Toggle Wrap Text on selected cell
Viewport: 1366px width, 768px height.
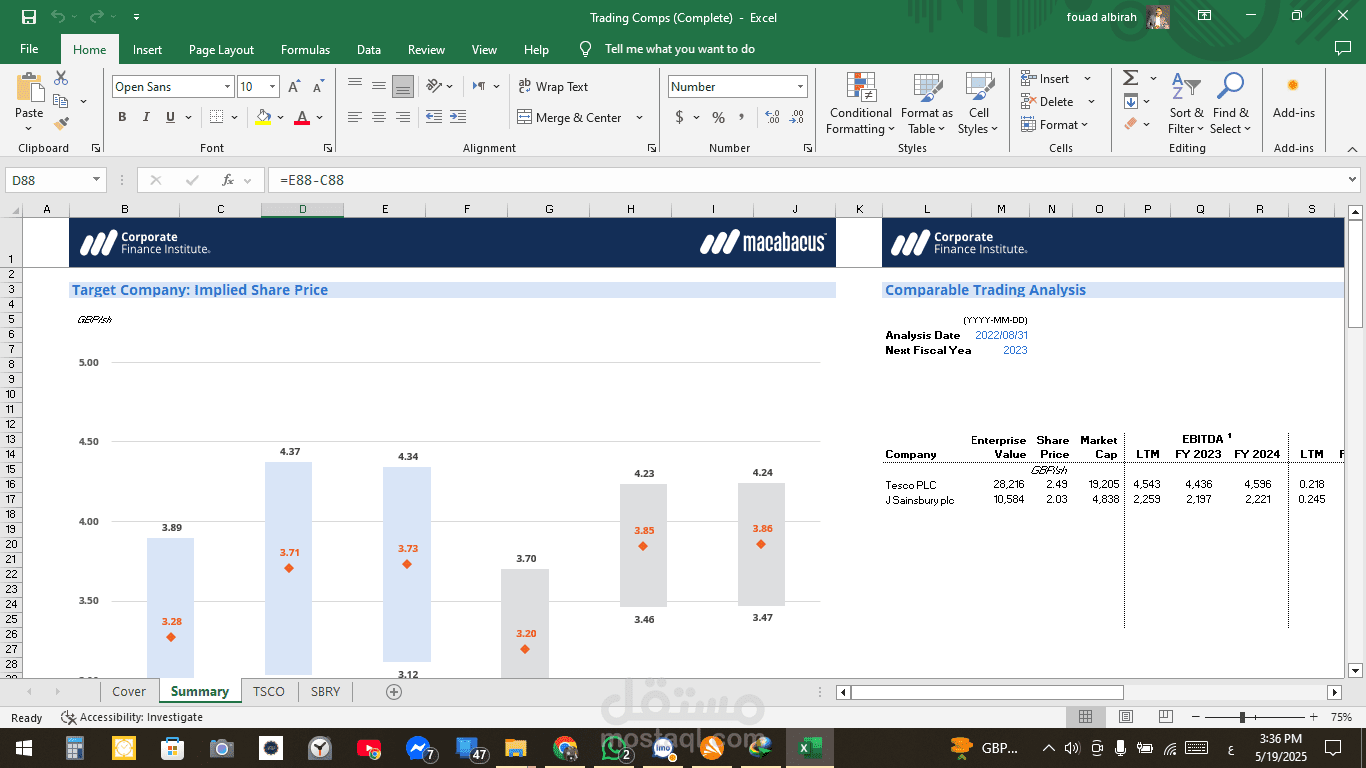tap(553, 87)
